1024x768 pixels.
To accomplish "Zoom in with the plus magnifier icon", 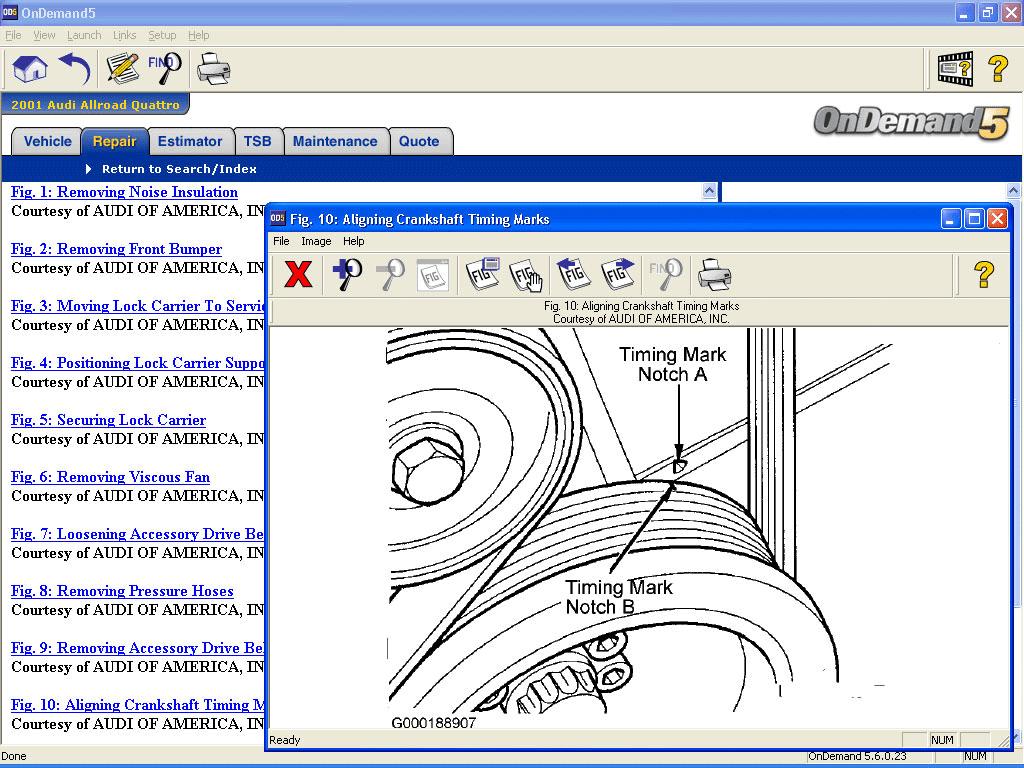I will click(x=347, y=274).
